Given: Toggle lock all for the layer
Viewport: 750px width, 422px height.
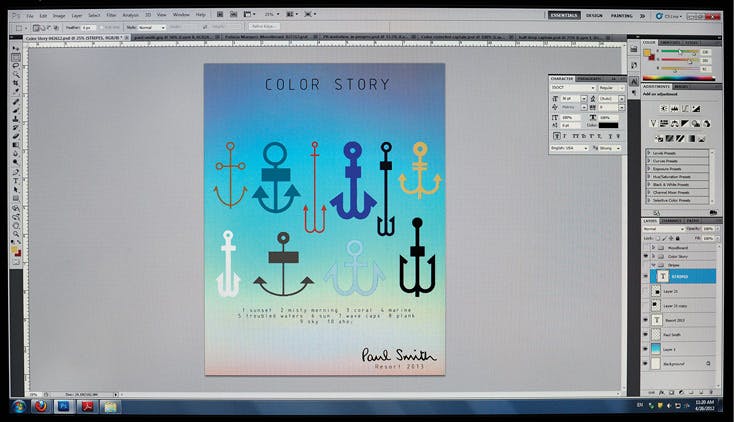Looking at the screenshot, I should (678, 238).
